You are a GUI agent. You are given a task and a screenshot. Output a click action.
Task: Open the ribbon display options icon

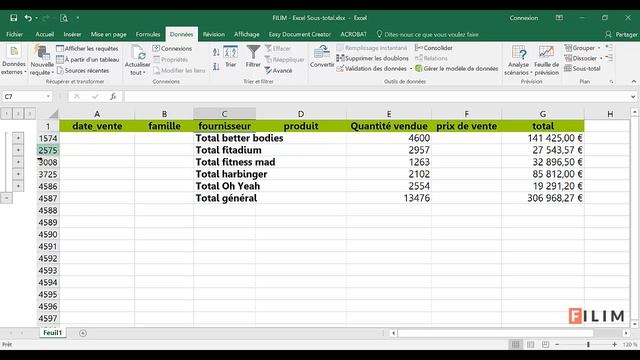(559, 18)
